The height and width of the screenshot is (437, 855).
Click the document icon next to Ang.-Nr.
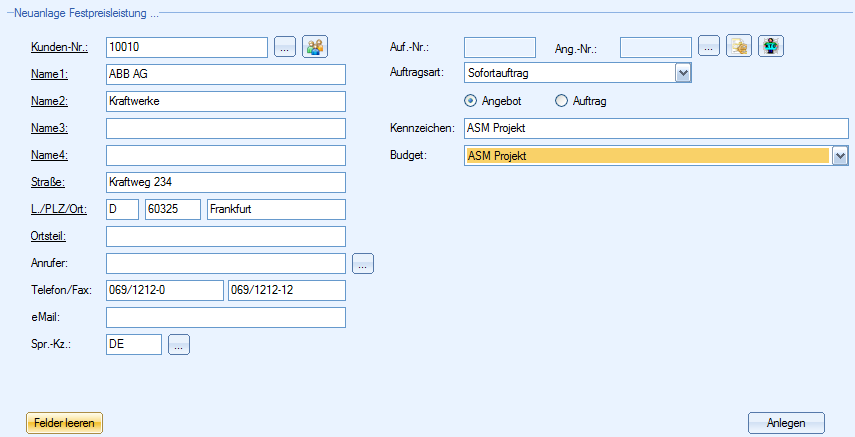point(739,46)
